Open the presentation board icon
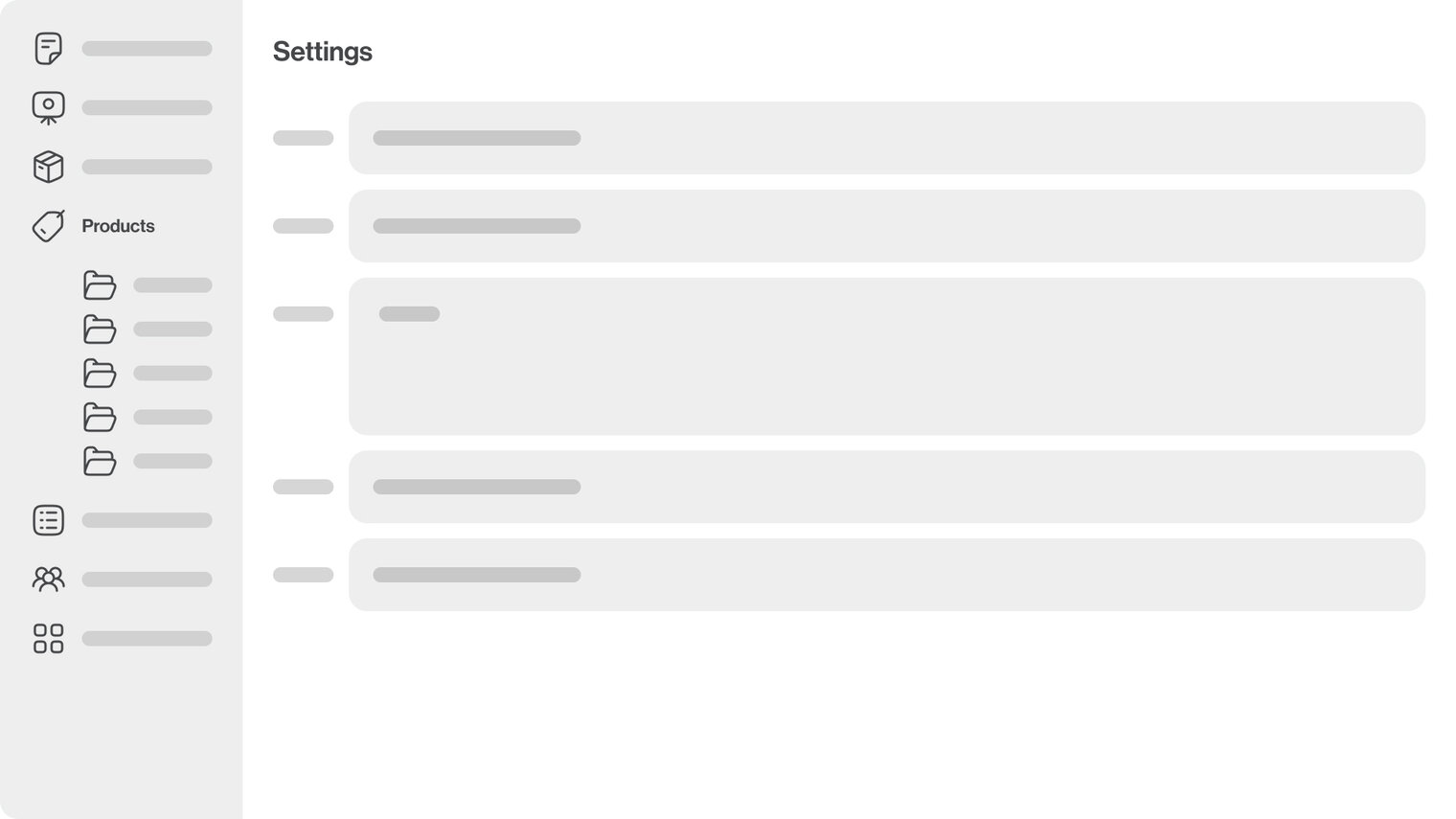The image size is (1456, 819). click(48, 107)
